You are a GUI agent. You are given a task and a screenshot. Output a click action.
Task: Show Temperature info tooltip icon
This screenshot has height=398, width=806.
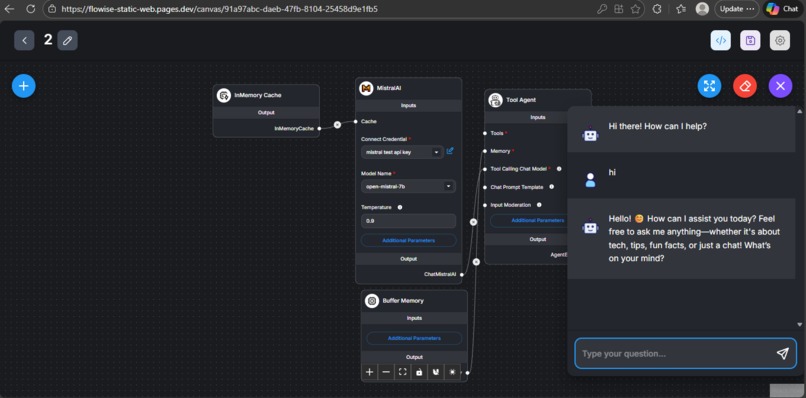(400, 207)
